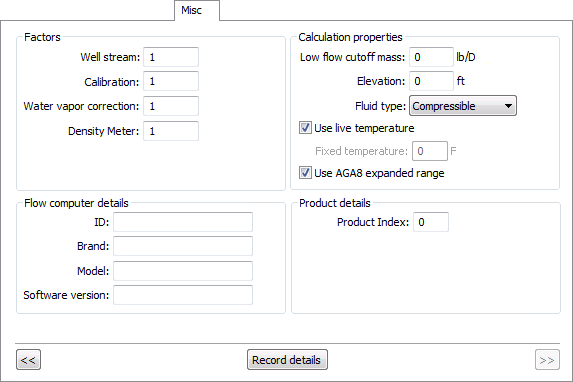Click the Density Meter factor field

(x=171, y=131)
